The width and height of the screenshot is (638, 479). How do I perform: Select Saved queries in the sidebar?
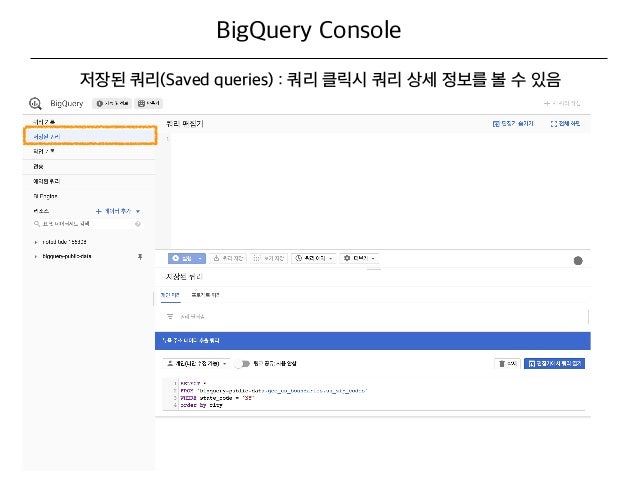(x=90, y=136)
